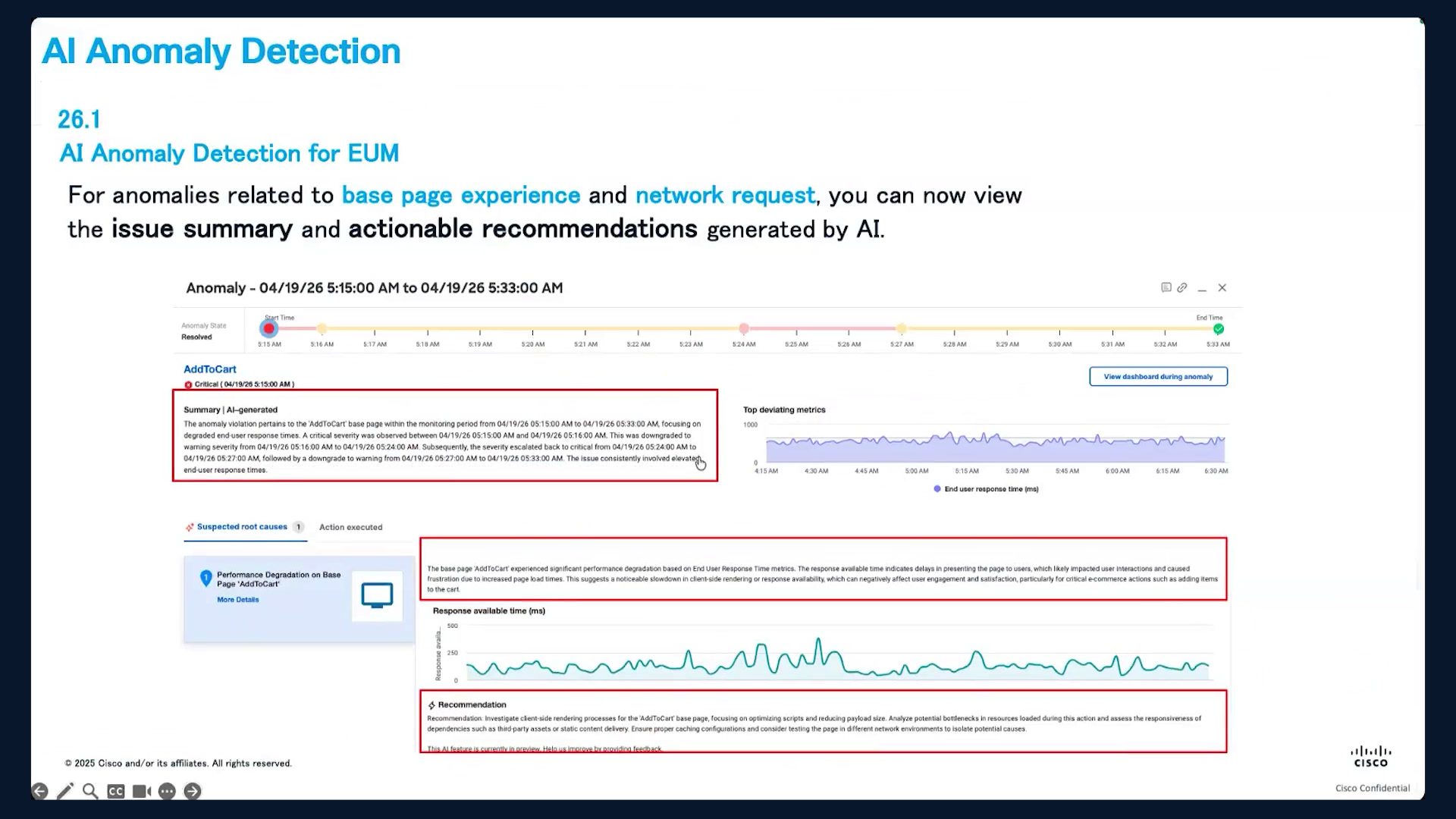The width and height of the screenshot is (1456, 819).
Task: Advance to the next slide arrow
Action: [x=193, y=791]
